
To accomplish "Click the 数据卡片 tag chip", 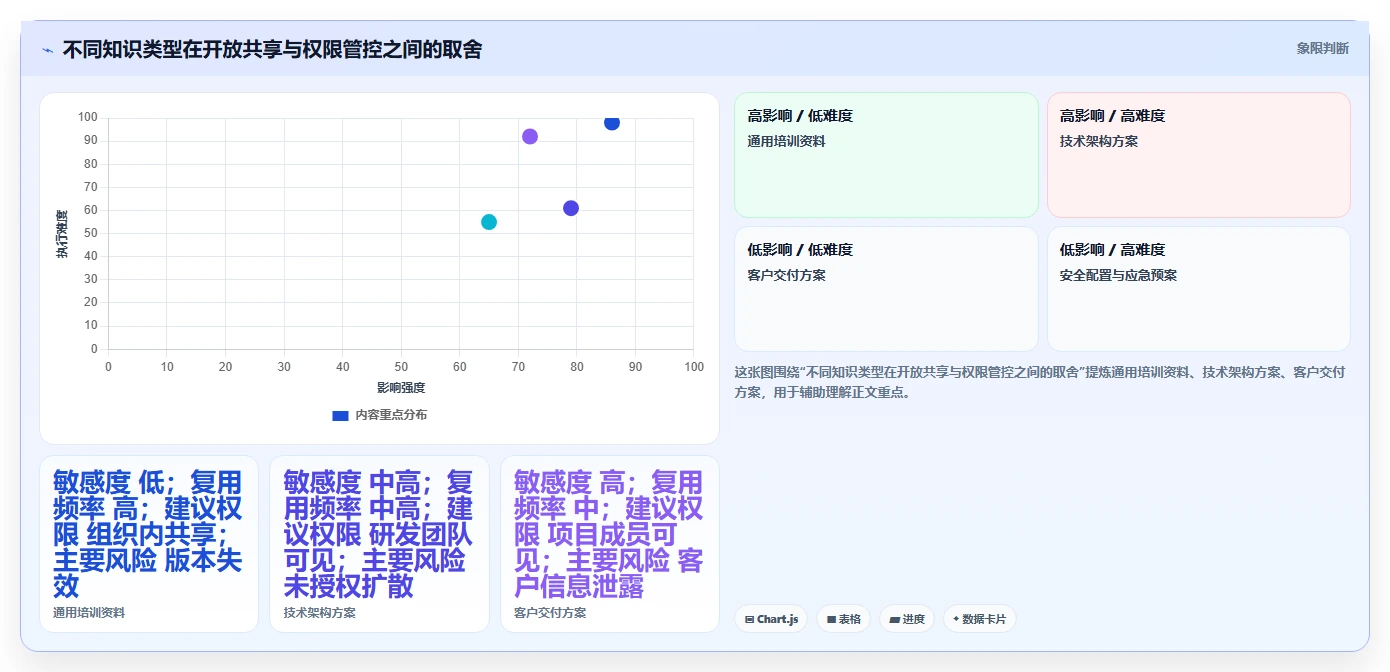I will tap(980, 619).
